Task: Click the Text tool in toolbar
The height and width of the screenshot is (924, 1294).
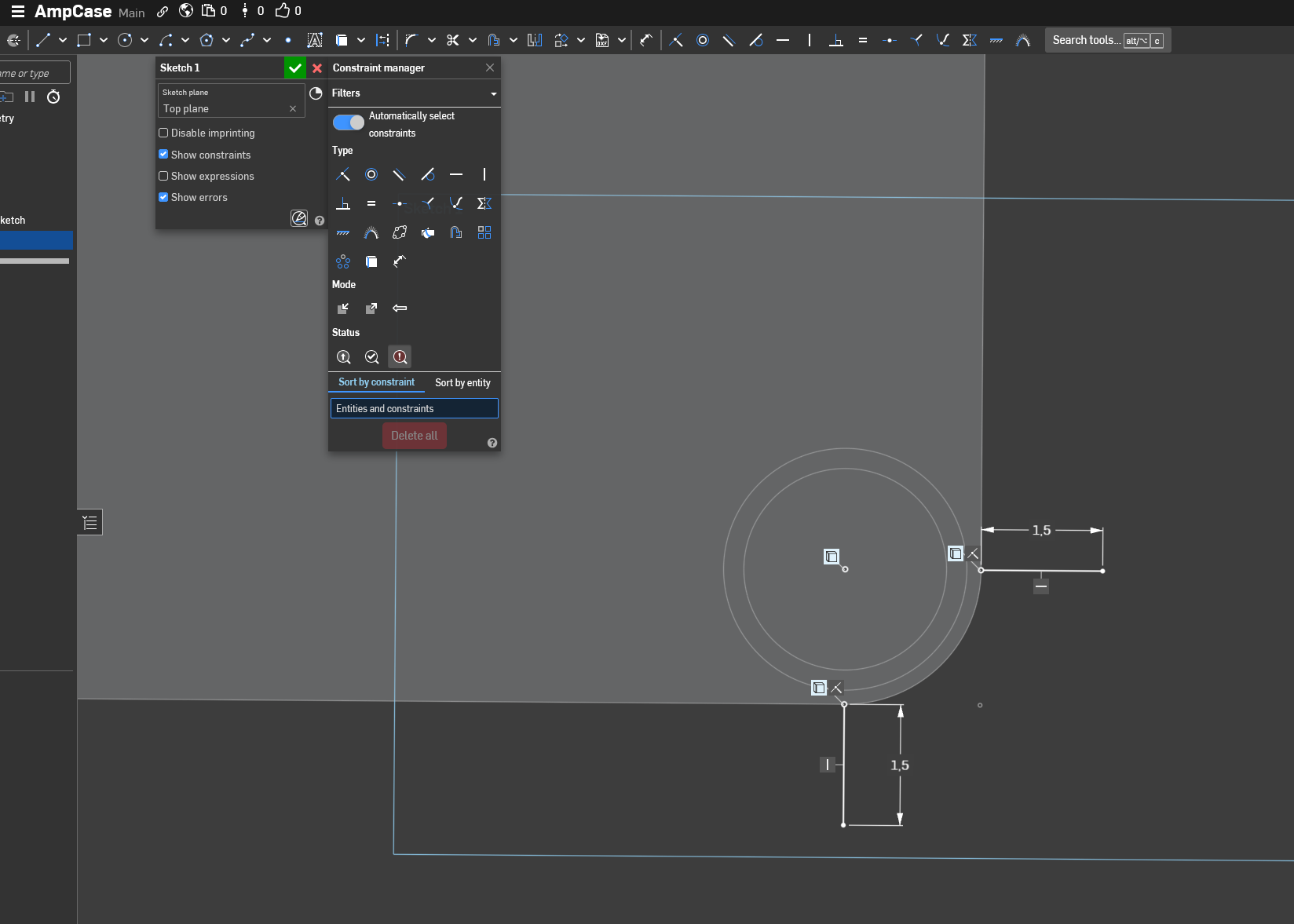Action: (315, 40)
